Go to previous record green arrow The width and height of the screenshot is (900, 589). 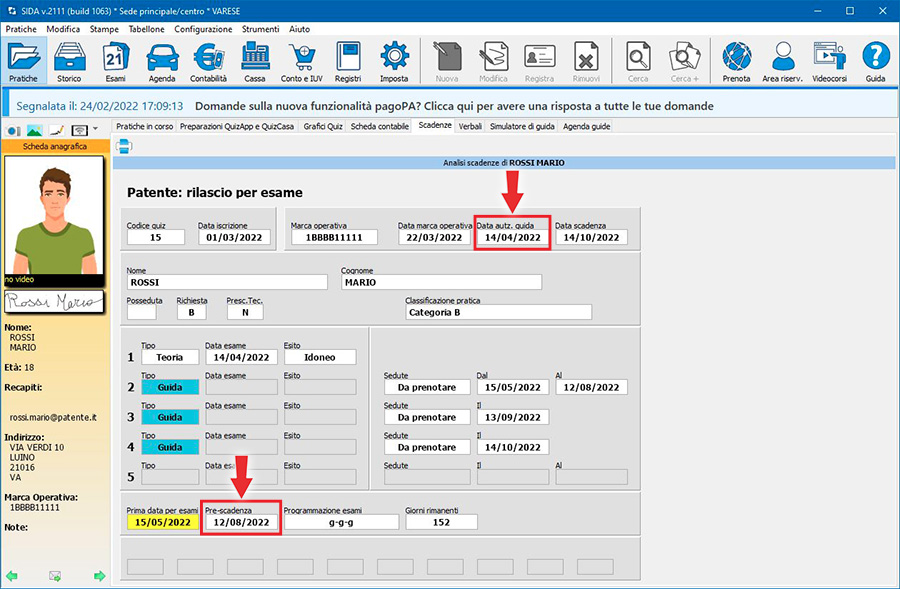(x=12, y=576)
